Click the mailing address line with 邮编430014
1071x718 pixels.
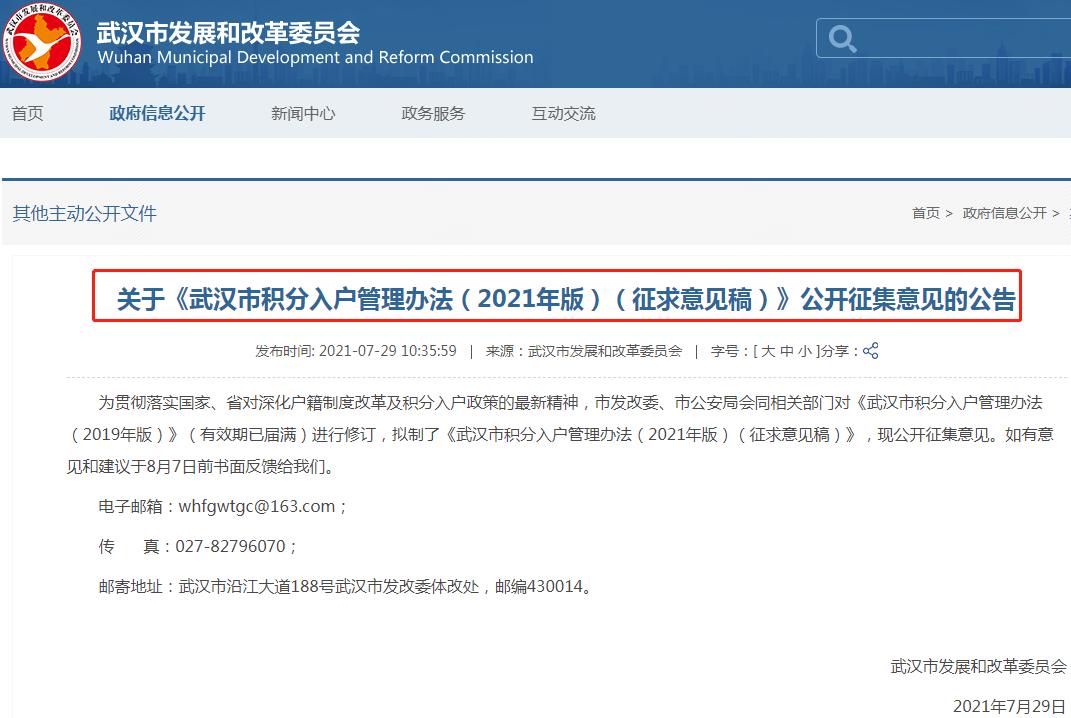pos(346,587)
